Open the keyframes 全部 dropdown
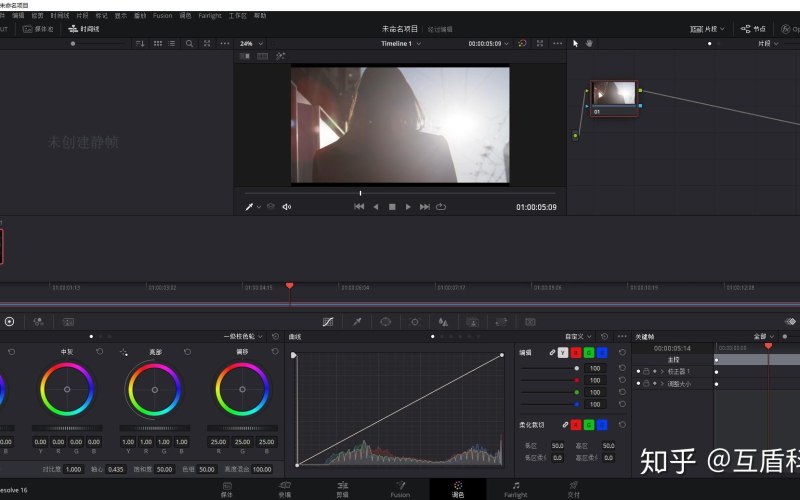 pos(764,337)
